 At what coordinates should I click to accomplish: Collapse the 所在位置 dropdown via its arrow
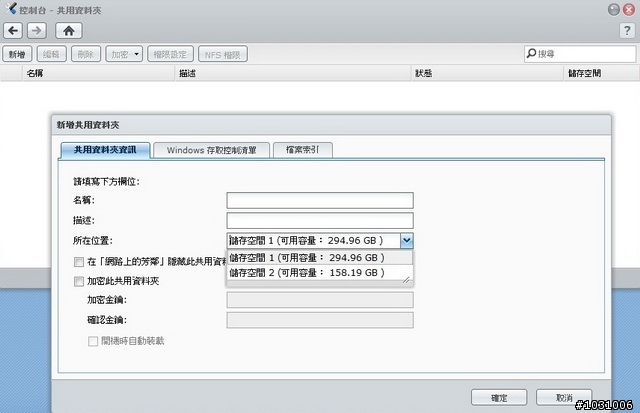407,241
